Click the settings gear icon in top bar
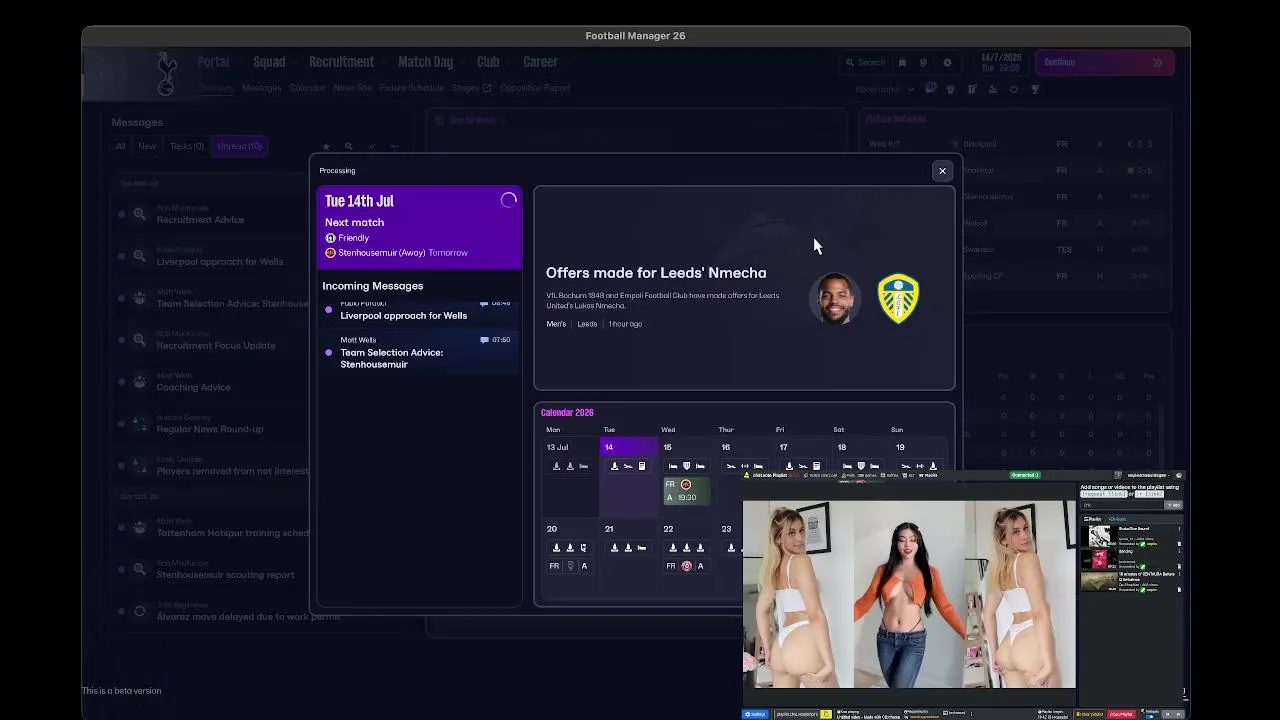This screenshot has height=720, width=1280. point(947,62)
